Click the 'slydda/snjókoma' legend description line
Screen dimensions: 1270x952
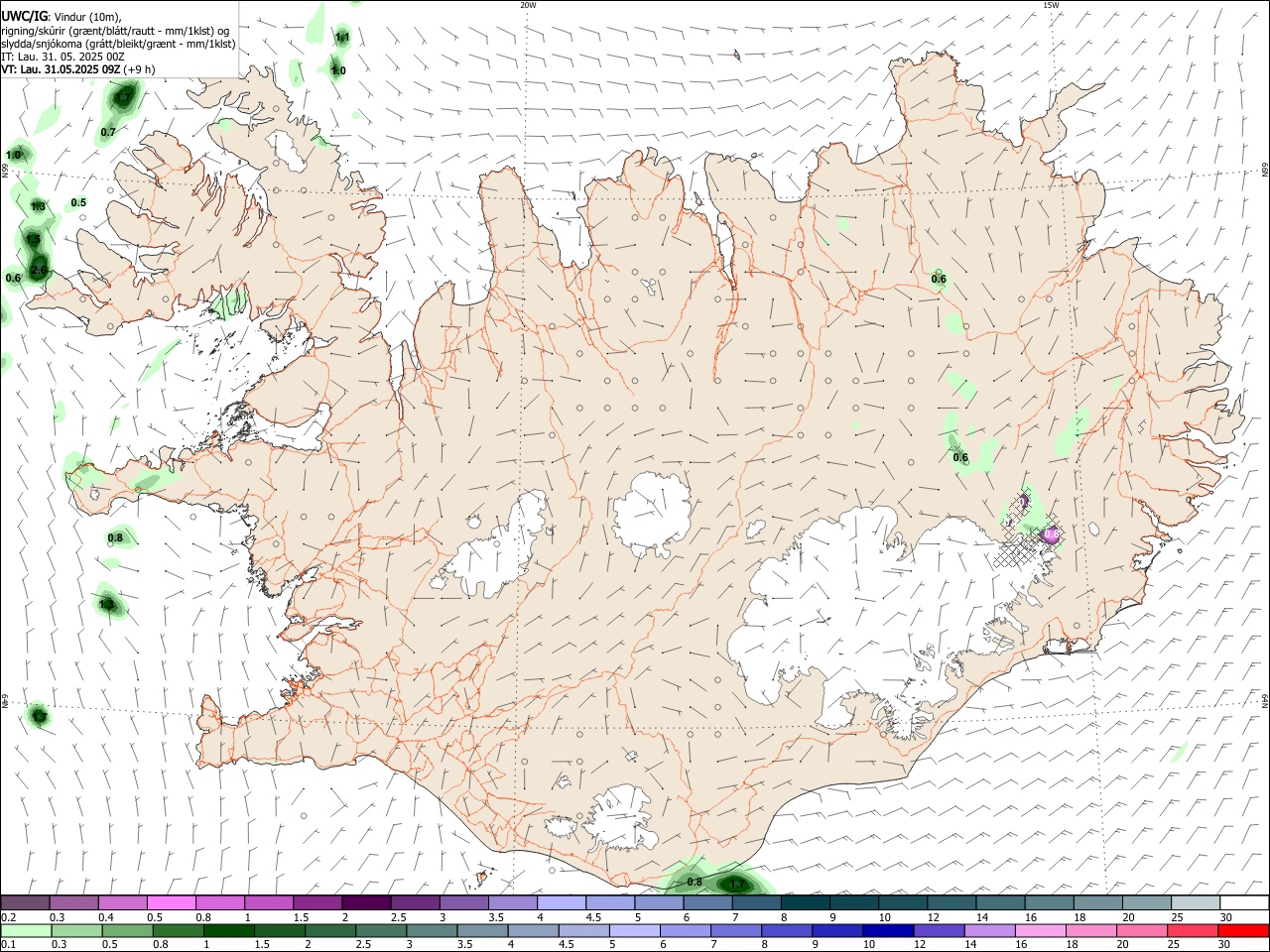(118, 44)
